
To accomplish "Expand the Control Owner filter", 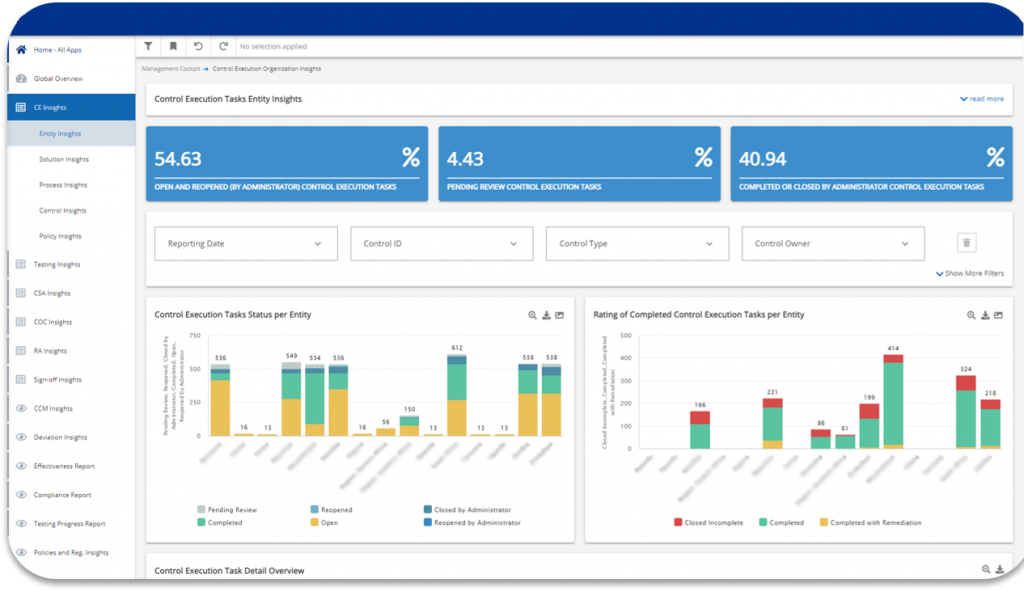I will click(833, 243).
